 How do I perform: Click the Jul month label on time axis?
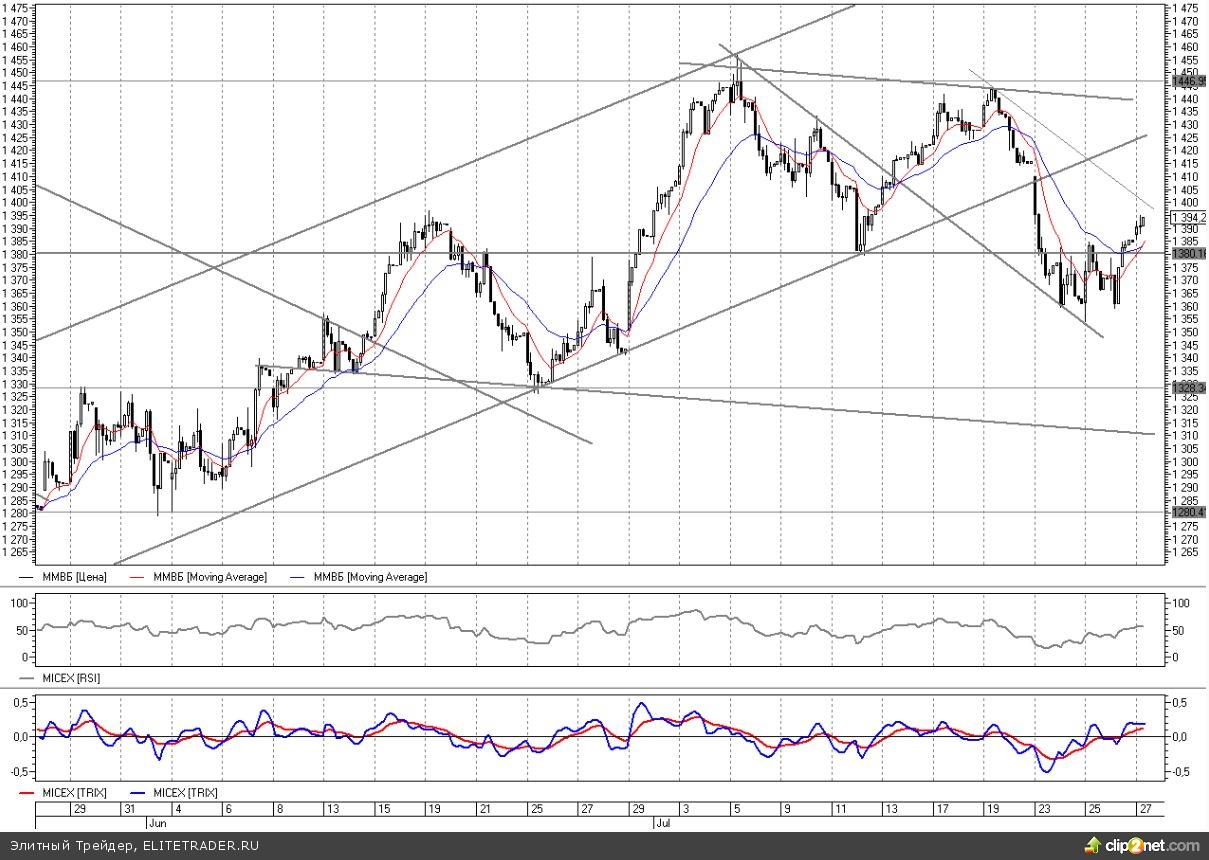pyautogui.click(x=661, y=822)
